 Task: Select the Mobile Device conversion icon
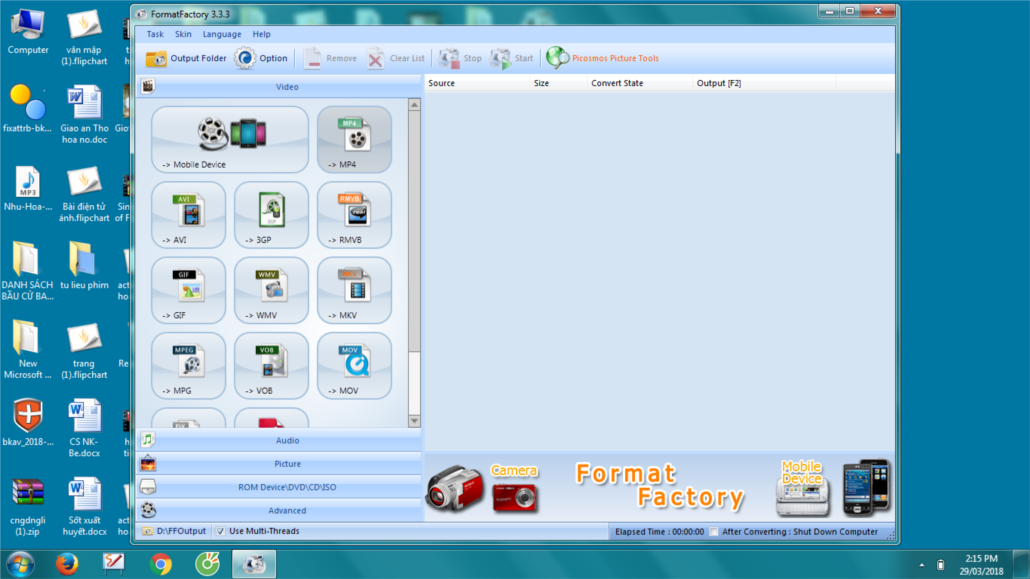click(x=230, y=139)
